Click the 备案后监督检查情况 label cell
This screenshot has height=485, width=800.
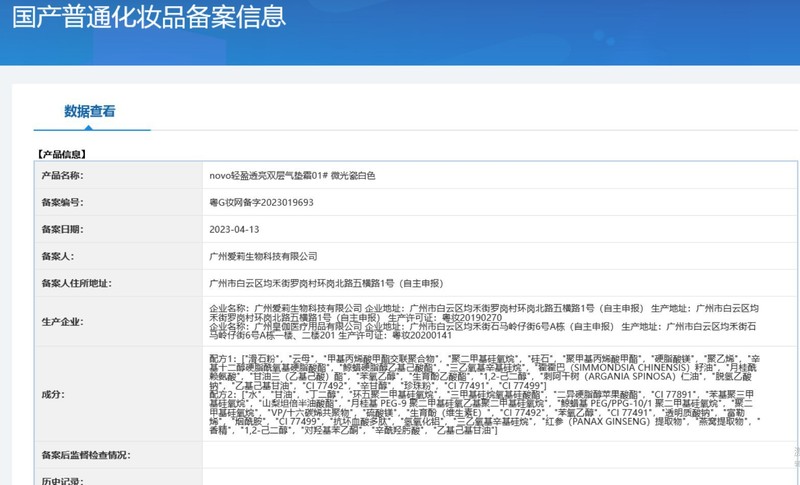pos(118,455)
